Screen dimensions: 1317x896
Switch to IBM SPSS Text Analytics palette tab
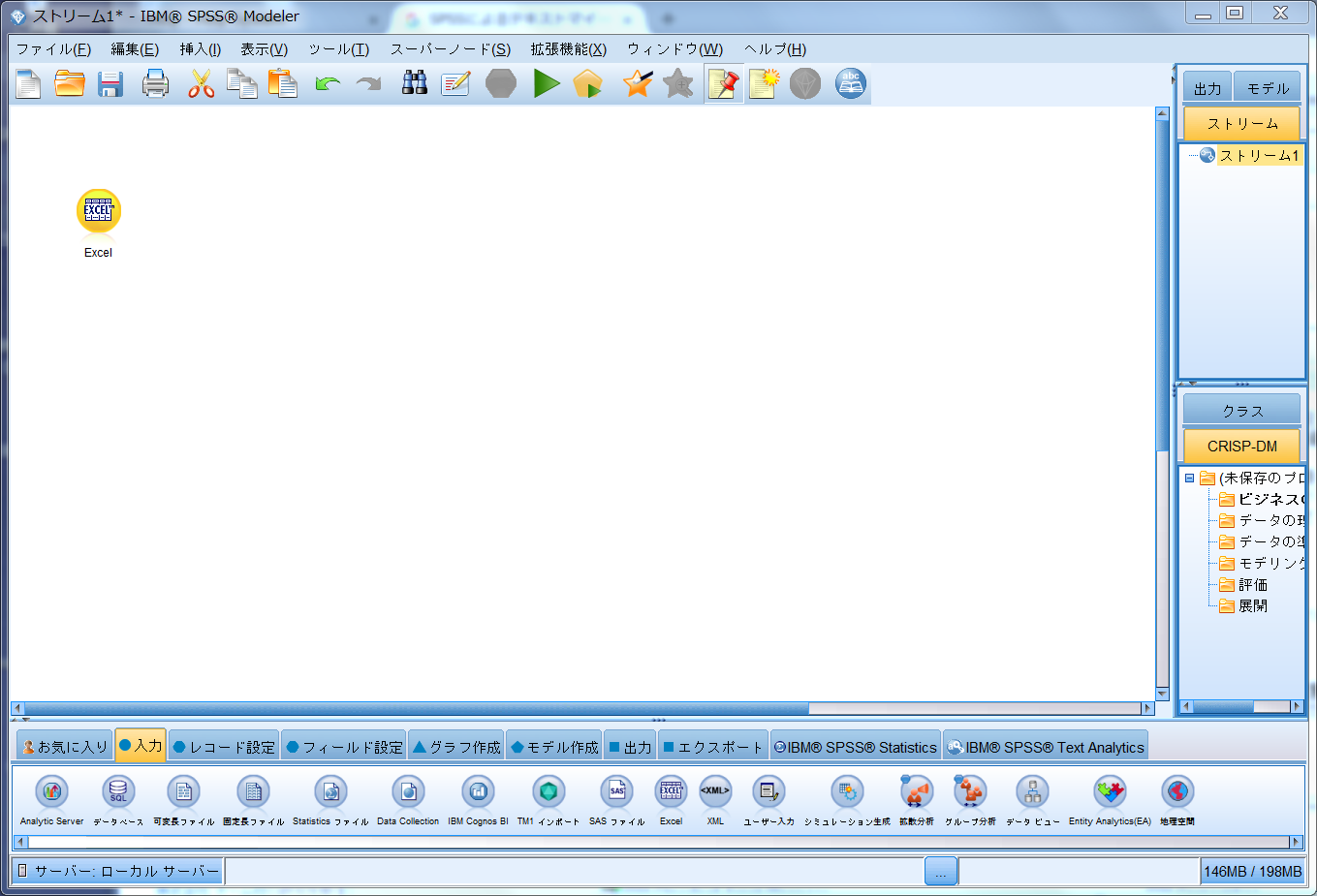(1046, 747)
